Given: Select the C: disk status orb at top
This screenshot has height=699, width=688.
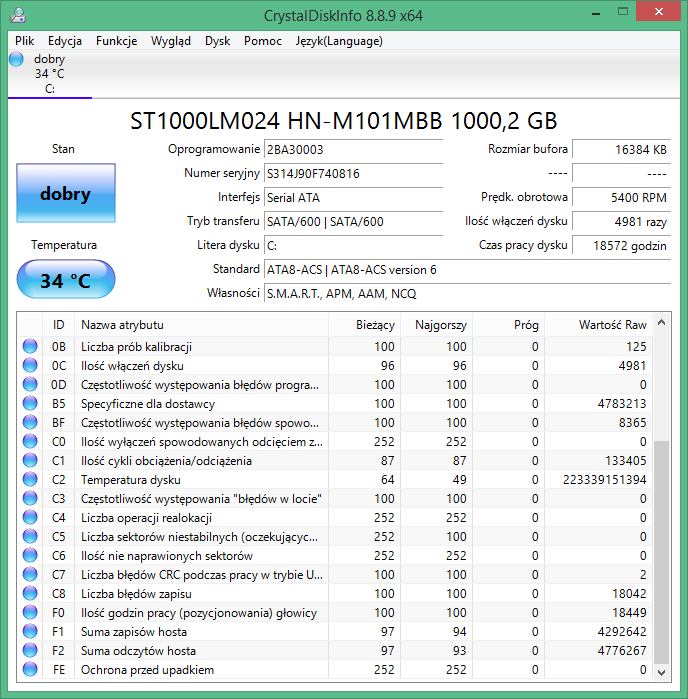Looking at the screenshot, I should tap(16, 59).
